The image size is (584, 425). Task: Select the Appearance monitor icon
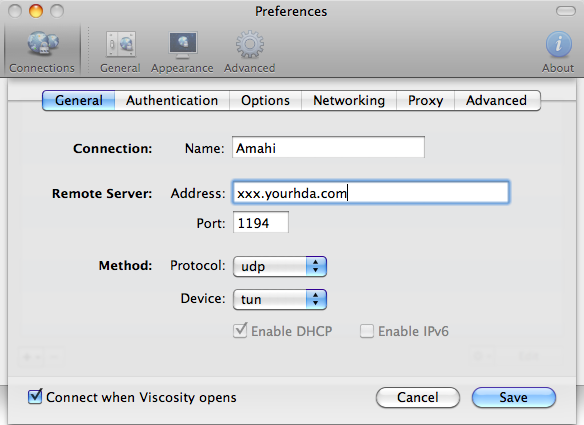pyautogui.click(x=182, y=45)
